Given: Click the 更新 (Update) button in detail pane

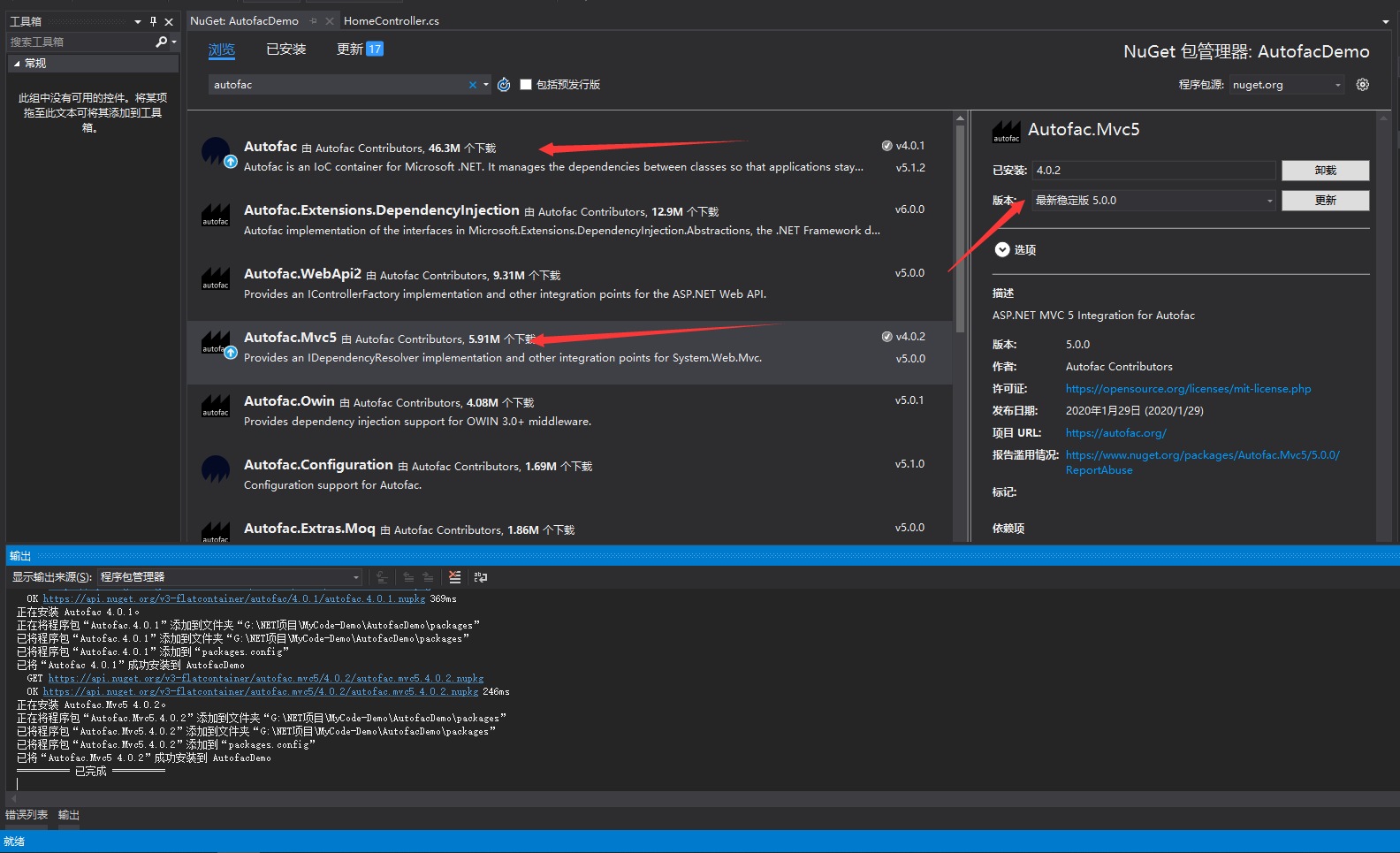Looking at the screenshot, I should point(1325,201).
